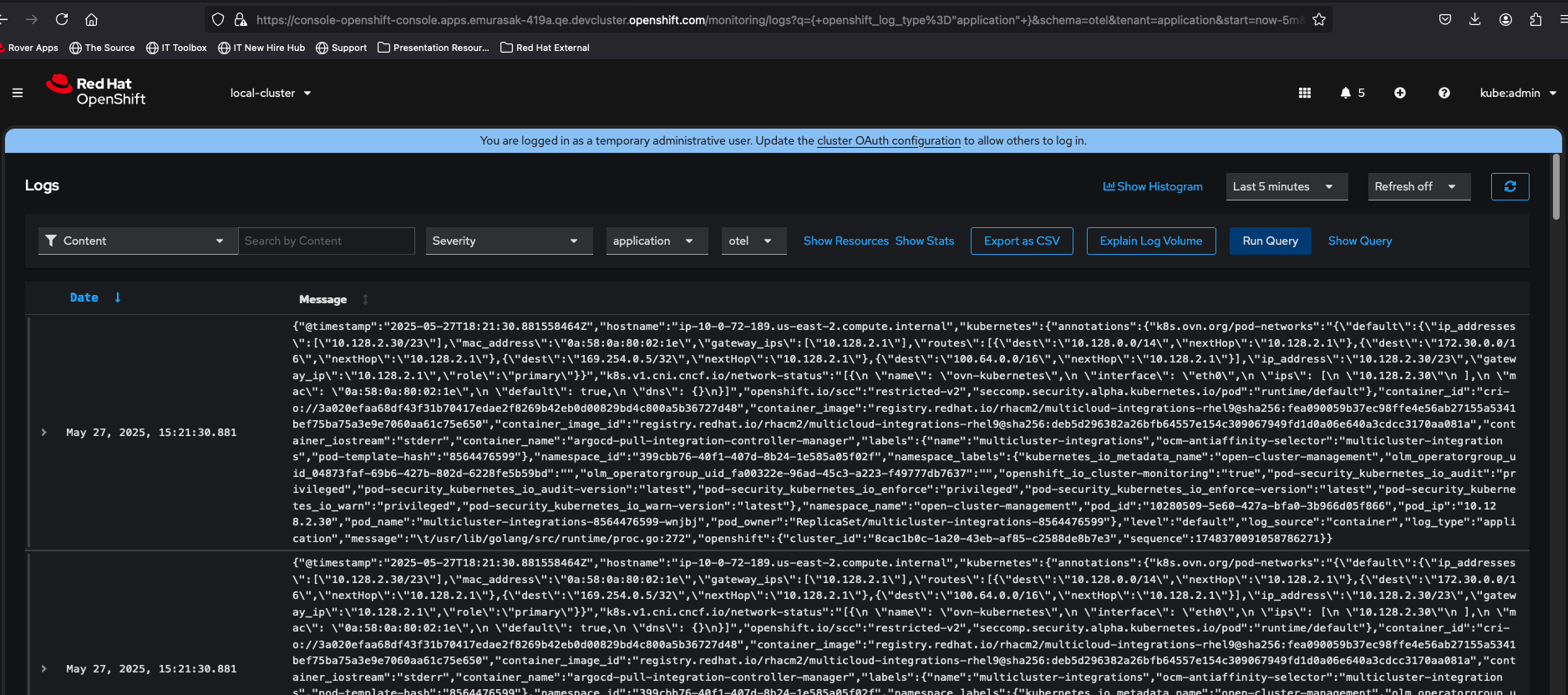Sort logs by Date column arrow
1568x695 pixels.
point(118,297)
